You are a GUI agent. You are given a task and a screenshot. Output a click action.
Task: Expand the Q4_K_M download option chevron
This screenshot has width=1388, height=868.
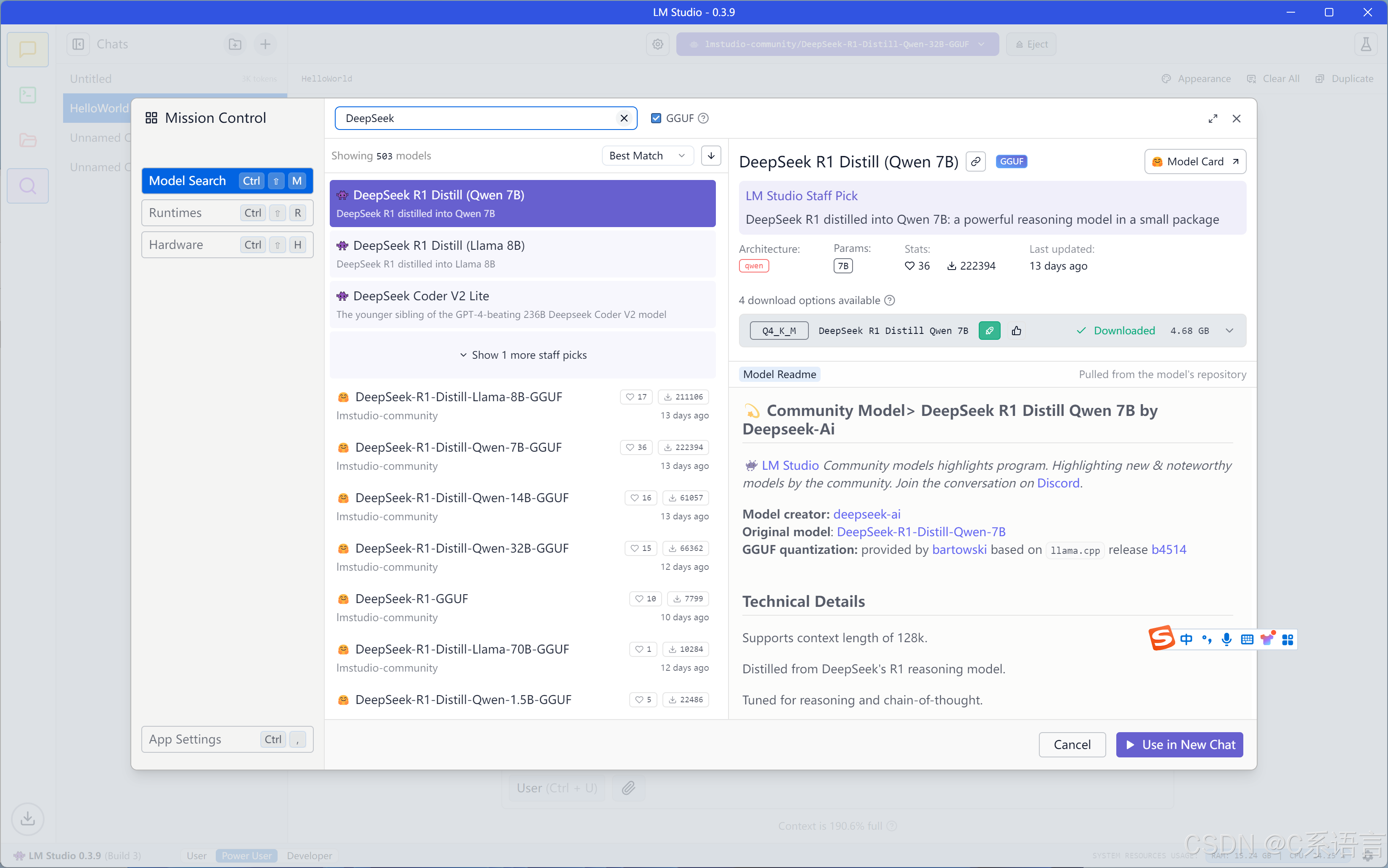1229,331
